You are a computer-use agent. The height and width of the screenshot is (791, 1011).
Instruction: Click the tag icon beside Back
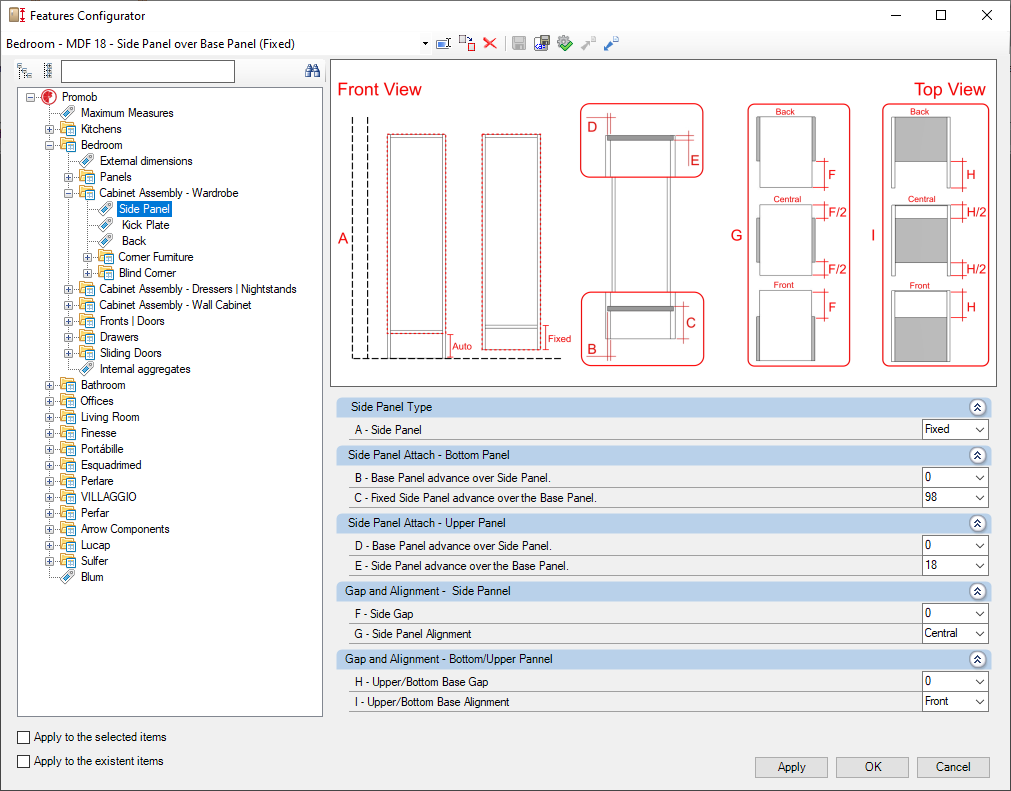106,241
